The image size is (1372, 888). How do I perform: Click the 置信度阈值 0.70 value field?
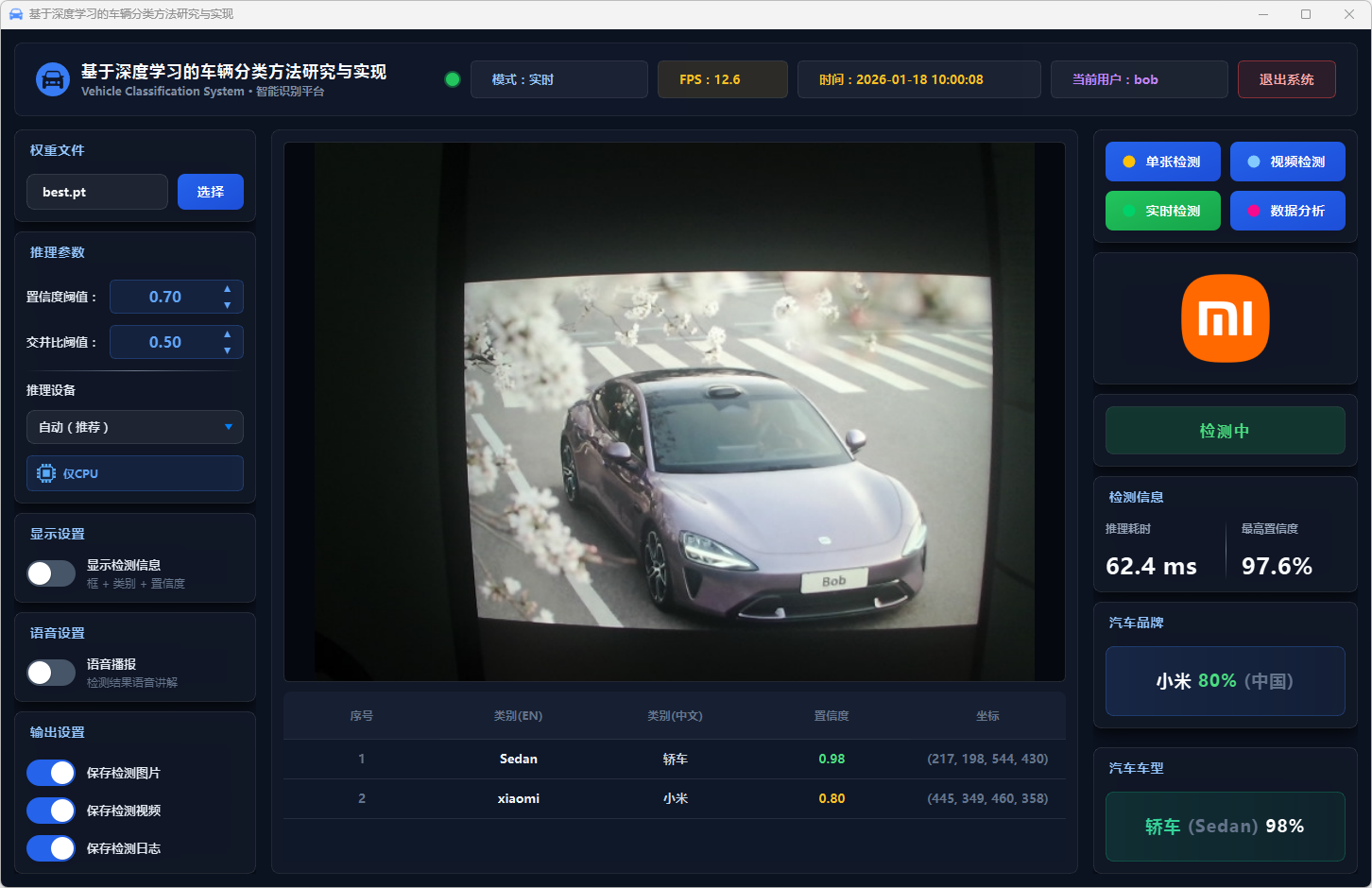(x=177, y=297)
